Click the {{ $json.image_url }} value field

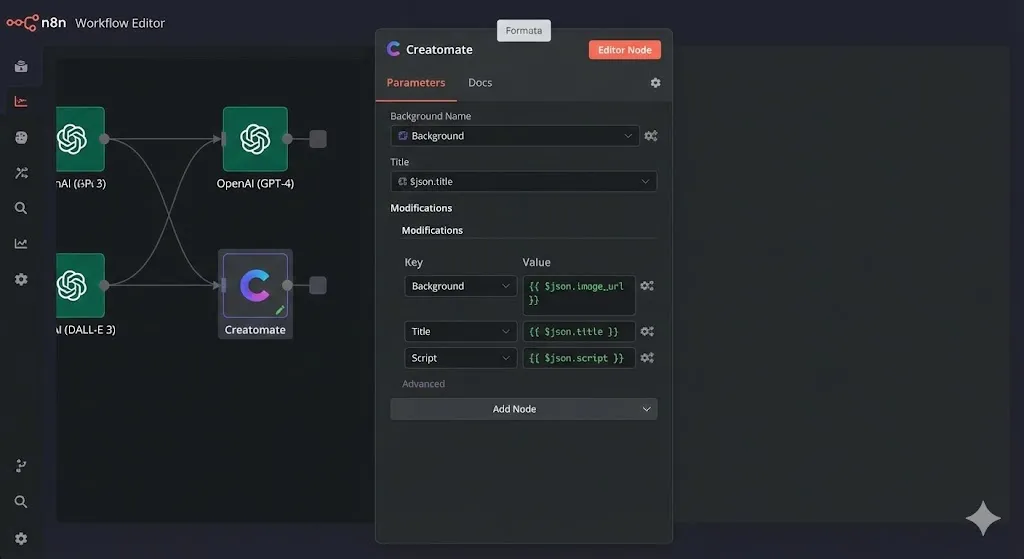coord(579,295)
